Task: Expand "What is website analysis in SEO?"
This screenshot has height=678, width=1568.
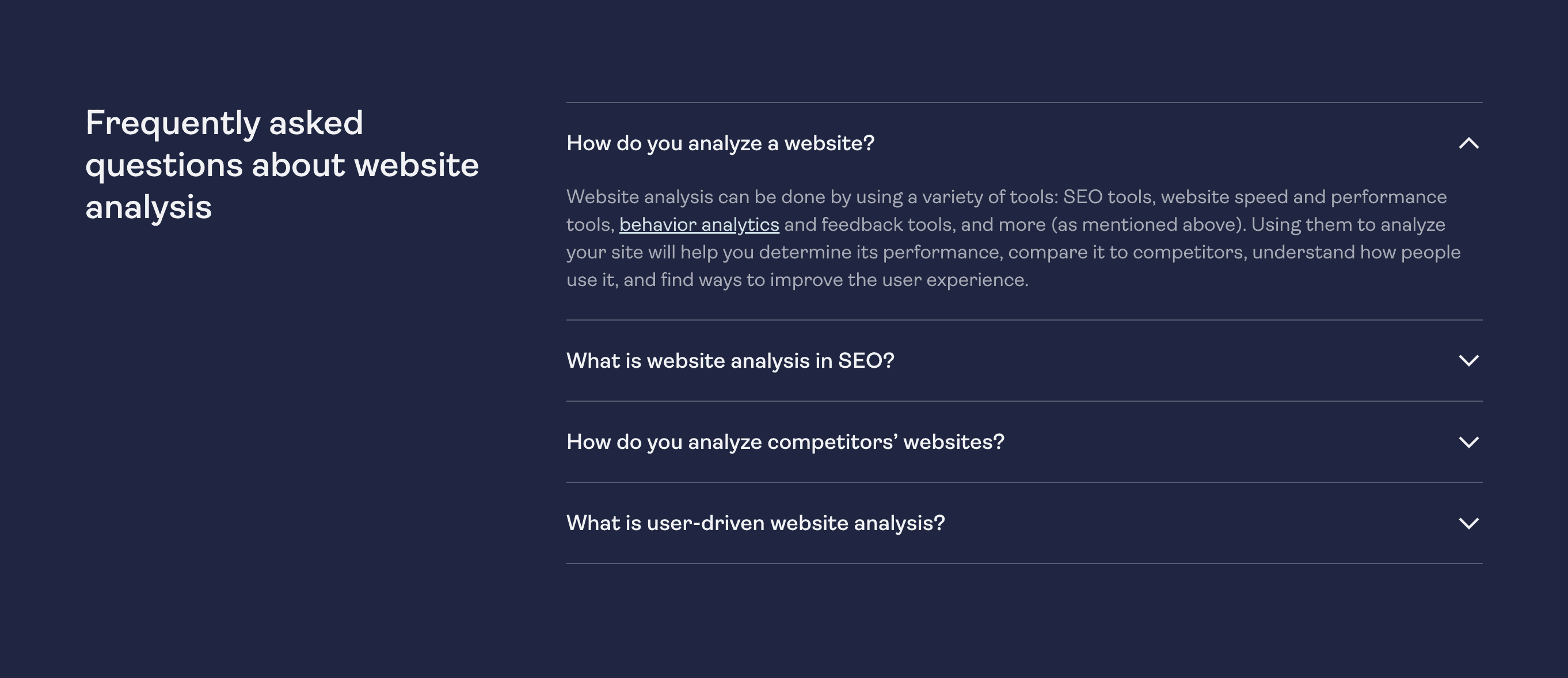Action: pyautogui.click(x=1025, y=361)
